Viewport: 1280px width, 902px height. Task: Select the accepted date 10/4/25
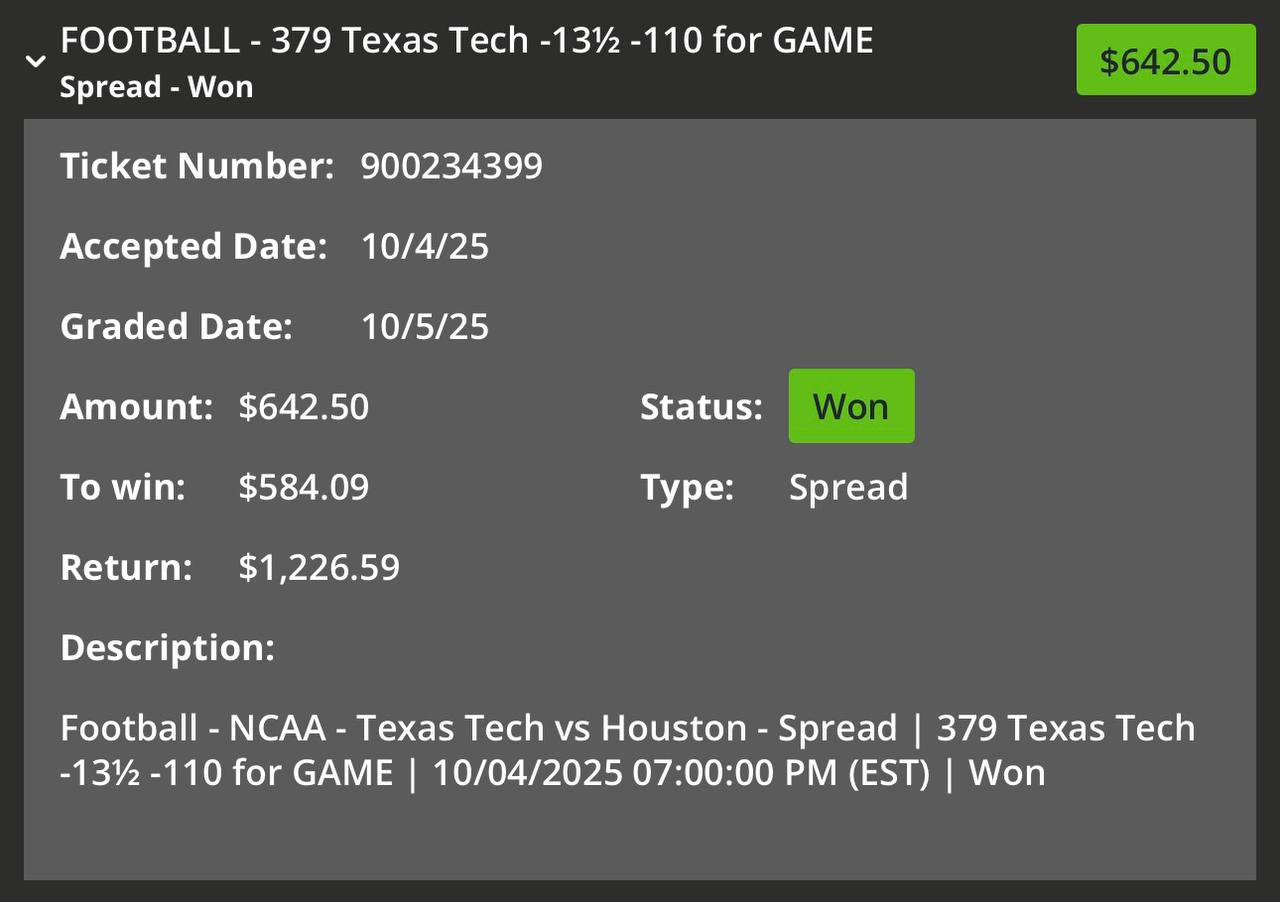(425, 246)
